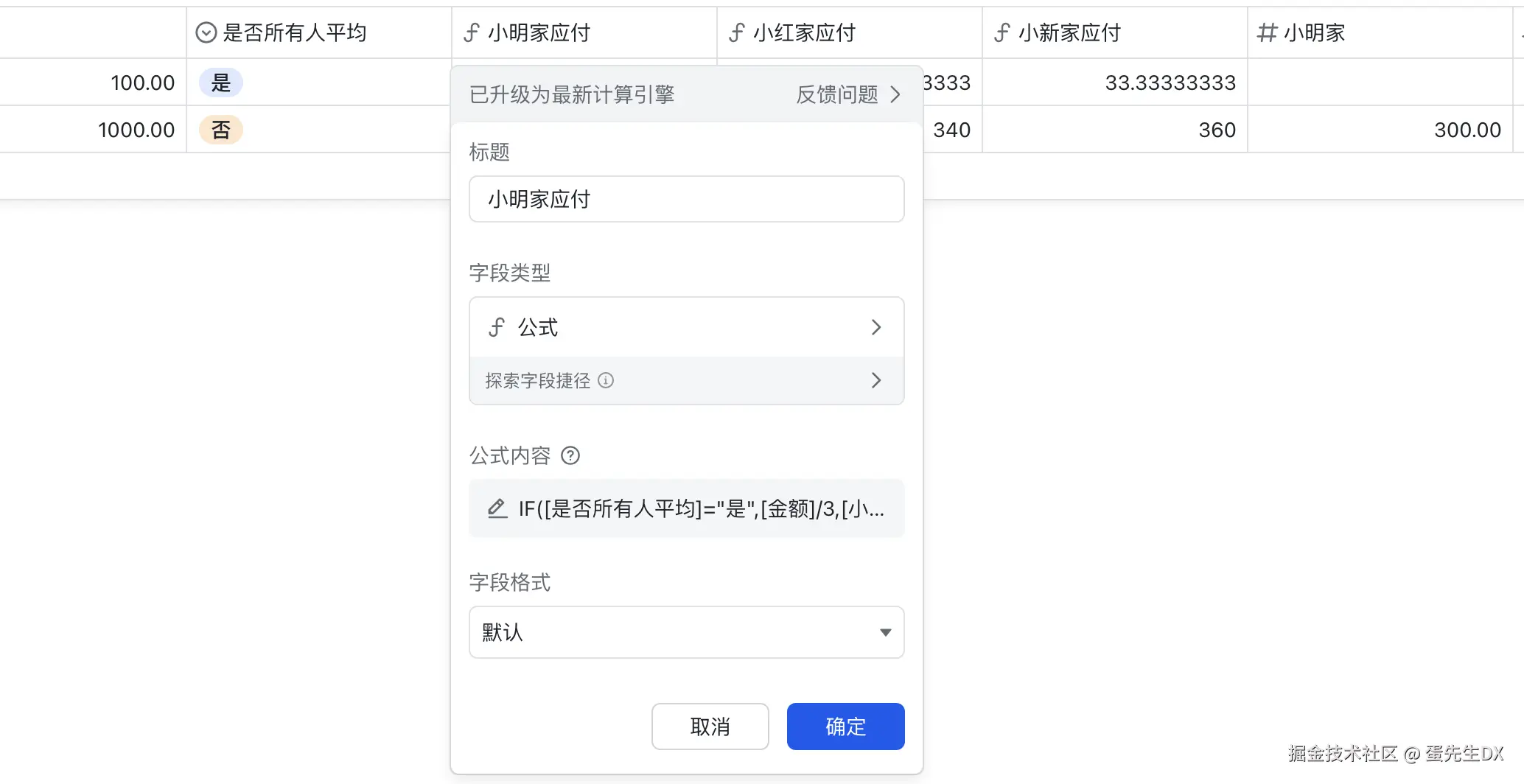Click the help icon beside 公式内容
Image resolution: width=1524 pixels, height=784 pixels.
click(570, 455)
